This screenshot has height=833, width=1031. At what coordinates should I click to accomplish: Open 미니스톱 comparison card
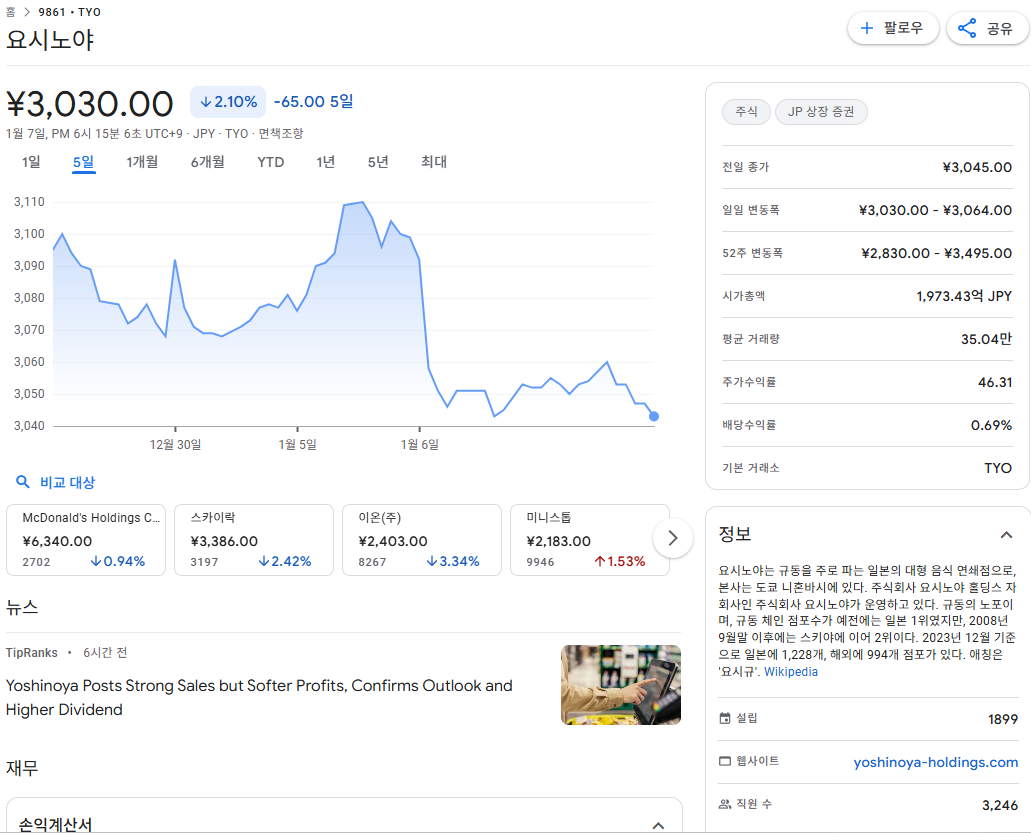click(590, 540)
